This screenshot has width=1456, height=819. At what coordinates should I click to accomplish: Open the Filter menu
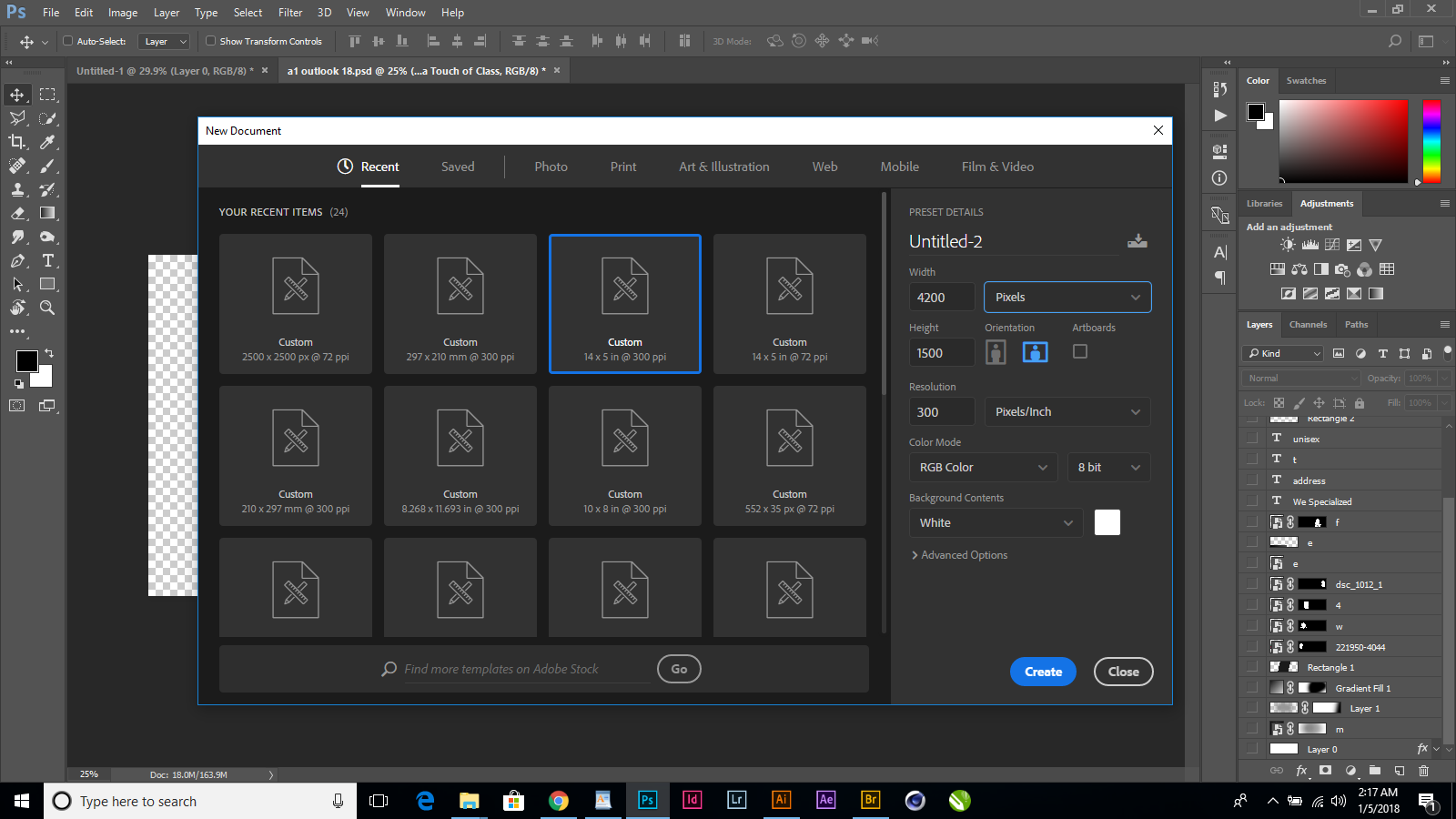click(289, 12)
